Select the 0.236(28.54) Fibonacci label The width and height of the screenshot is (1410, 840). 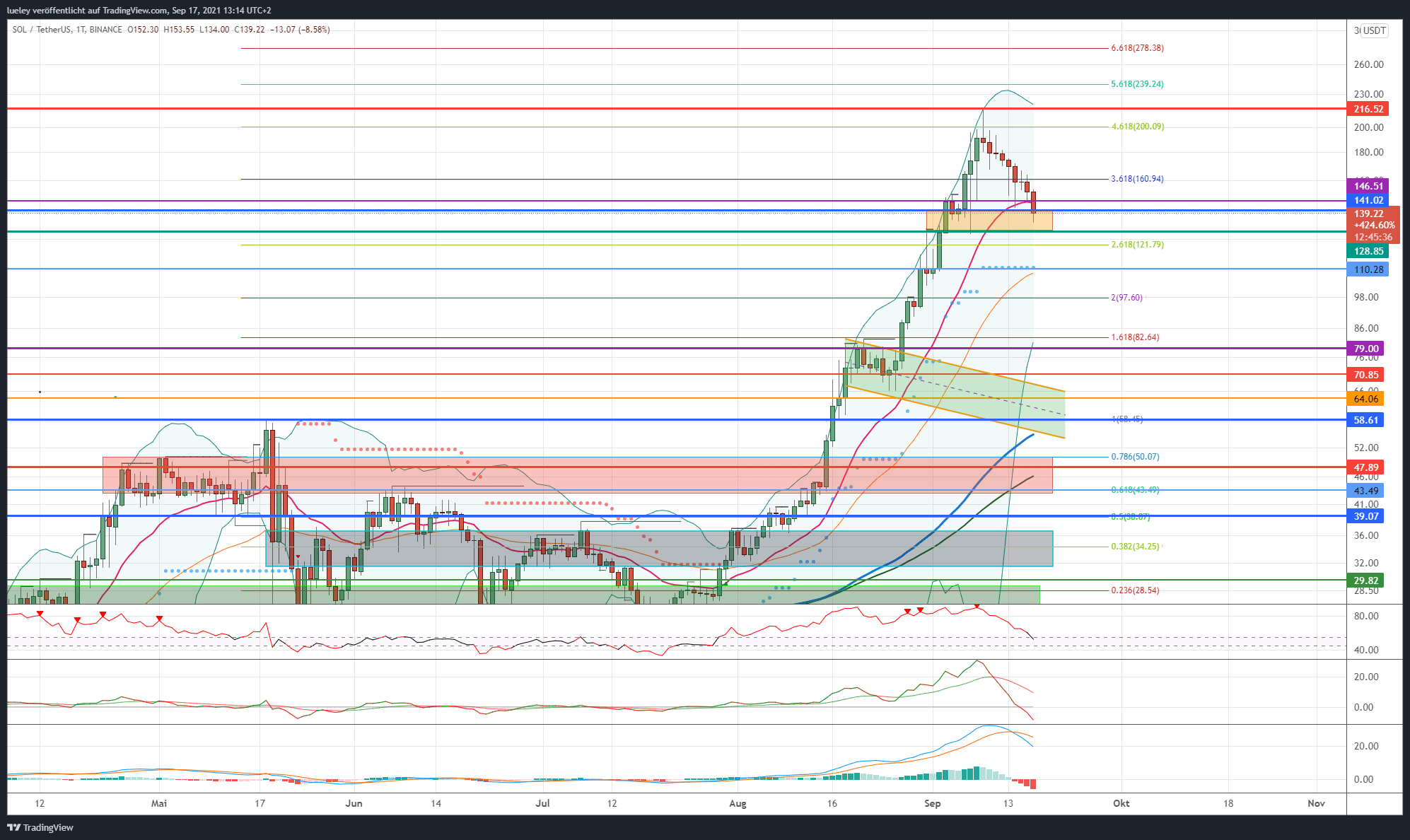[x=1135, y=590]
